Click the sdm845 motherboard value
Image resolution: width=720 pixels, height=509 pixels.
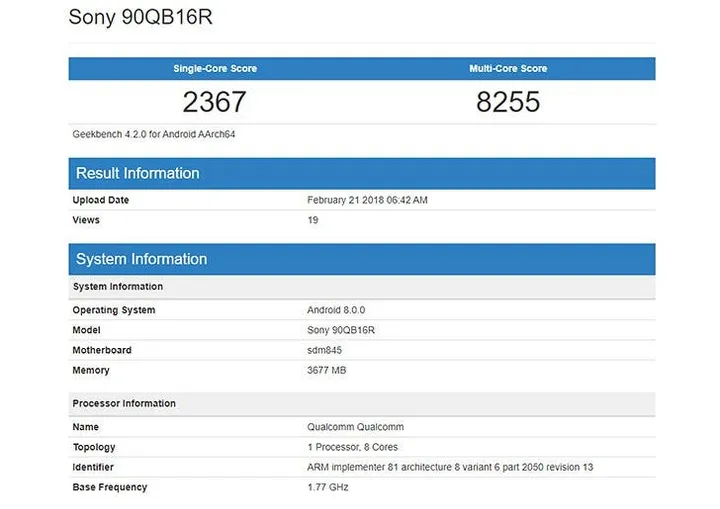point(325,350)
